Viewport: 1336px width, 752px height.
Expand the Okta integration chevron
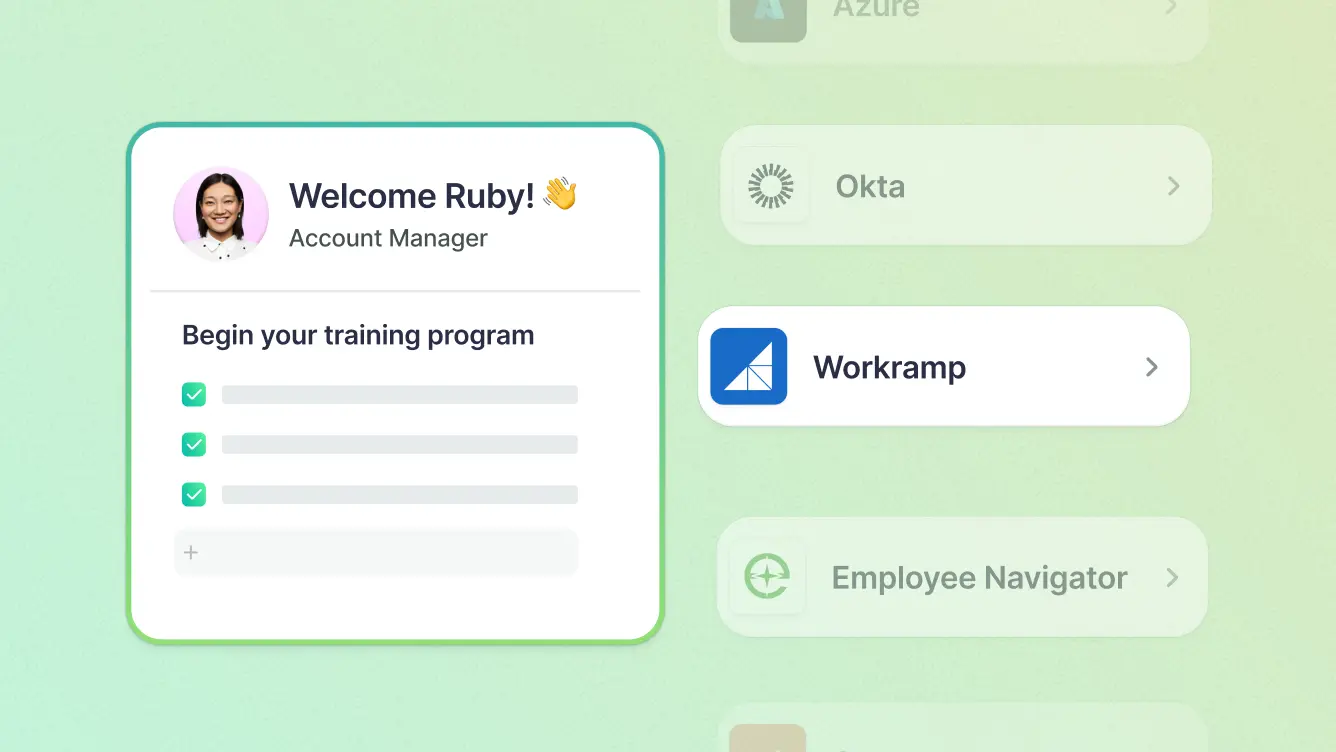click(1173, 186)
